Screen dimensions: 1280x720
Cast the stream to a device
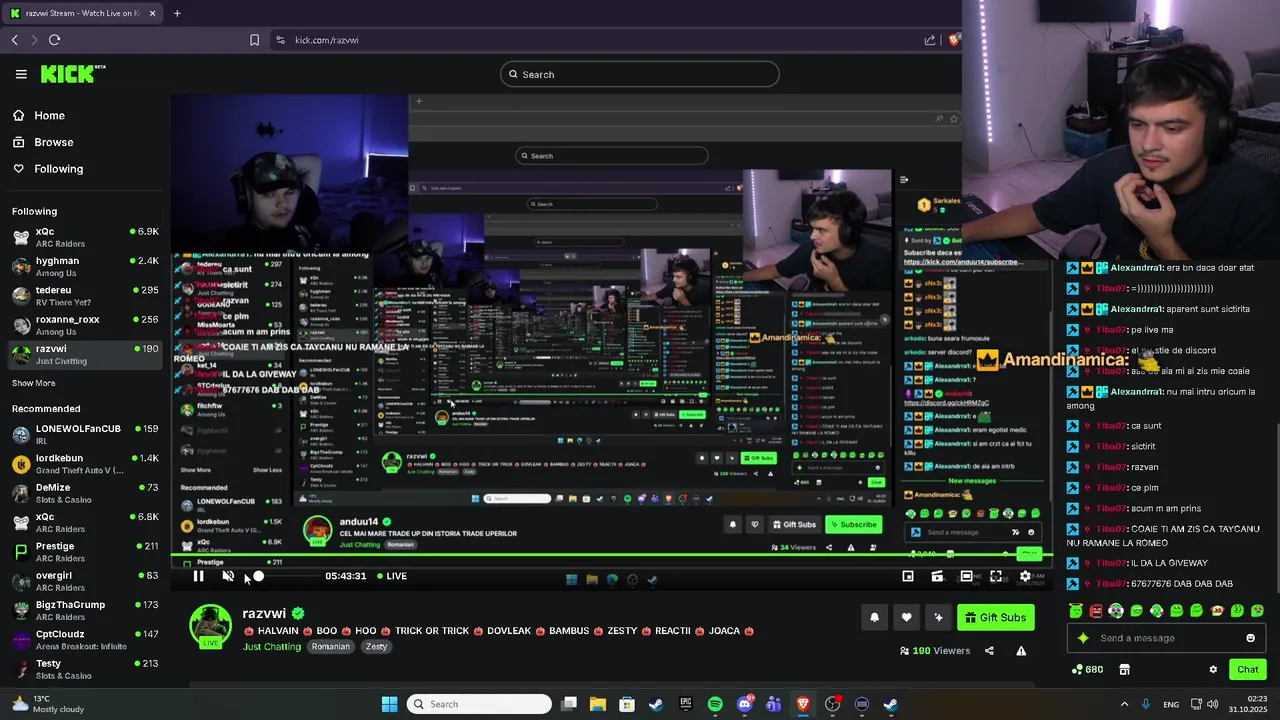[937, 576]
